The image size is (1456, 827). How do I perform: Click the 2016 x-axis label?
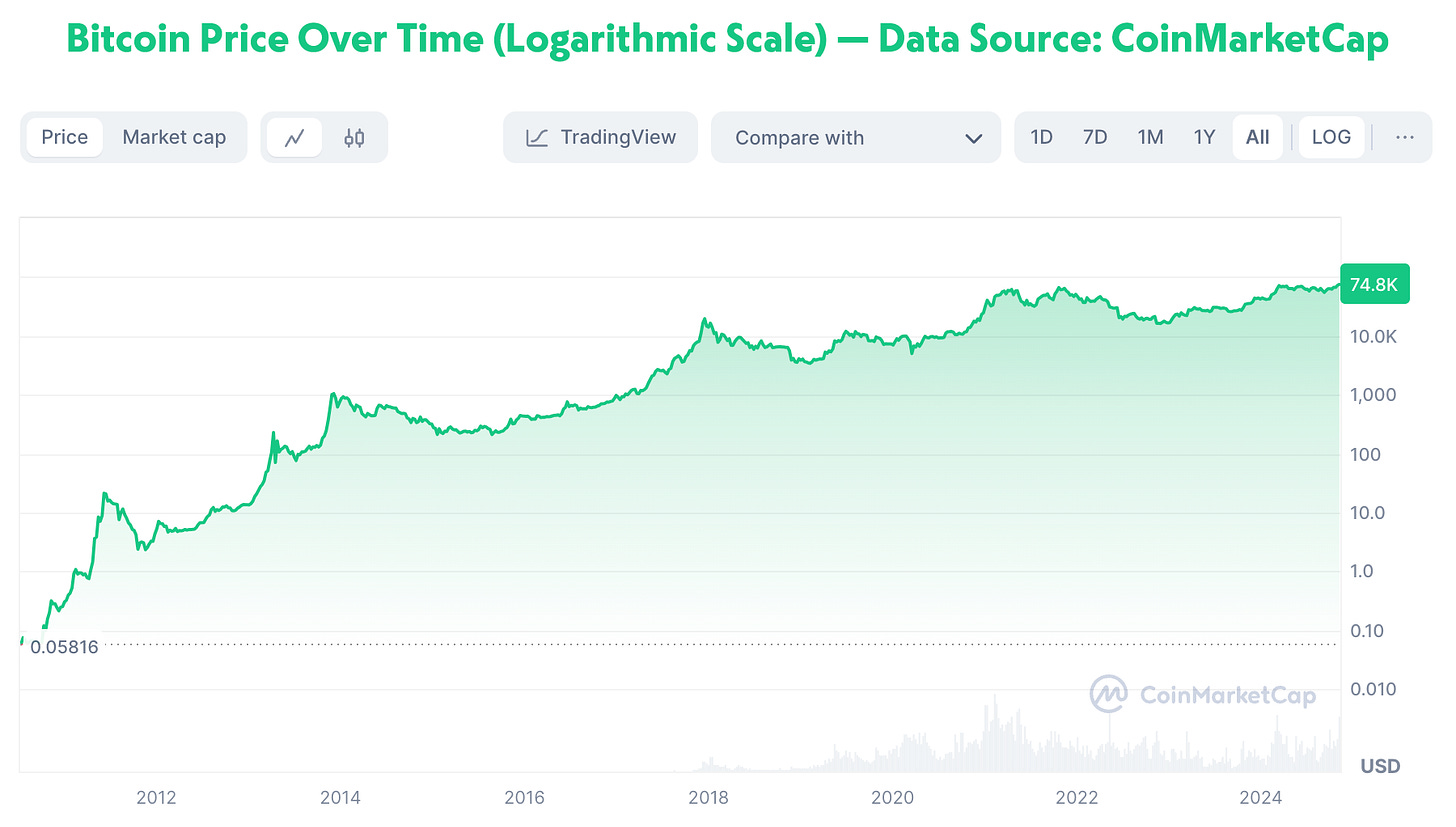tap(524, 797)
